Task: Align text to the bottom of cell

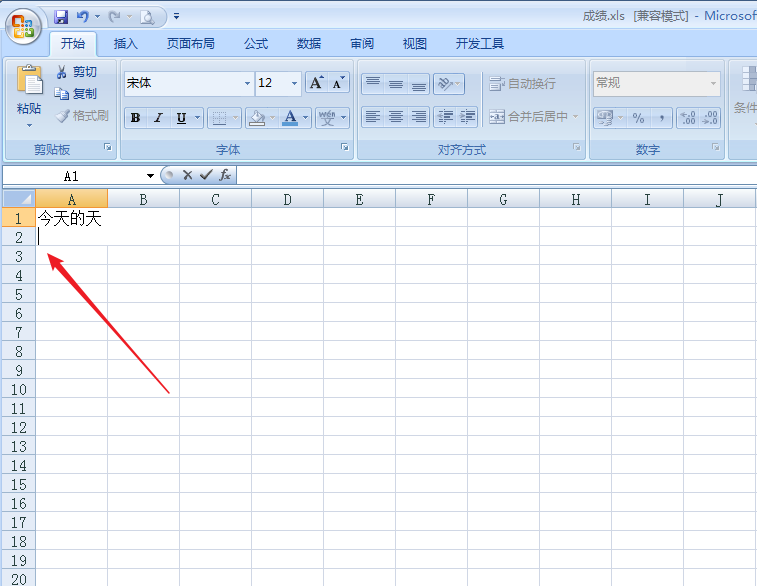Action: point(419,84)
